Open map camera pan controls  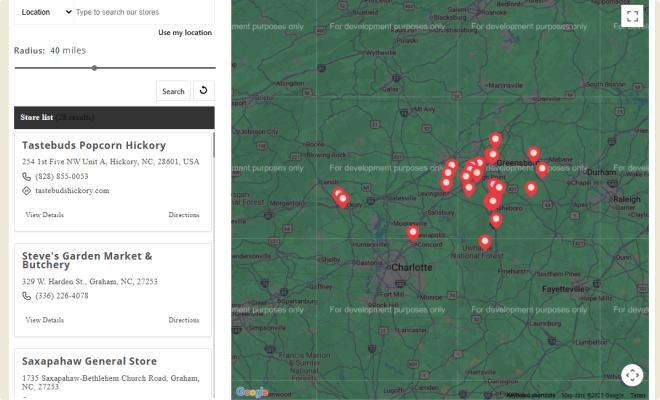pyautogui.click(x=632, y=375)
